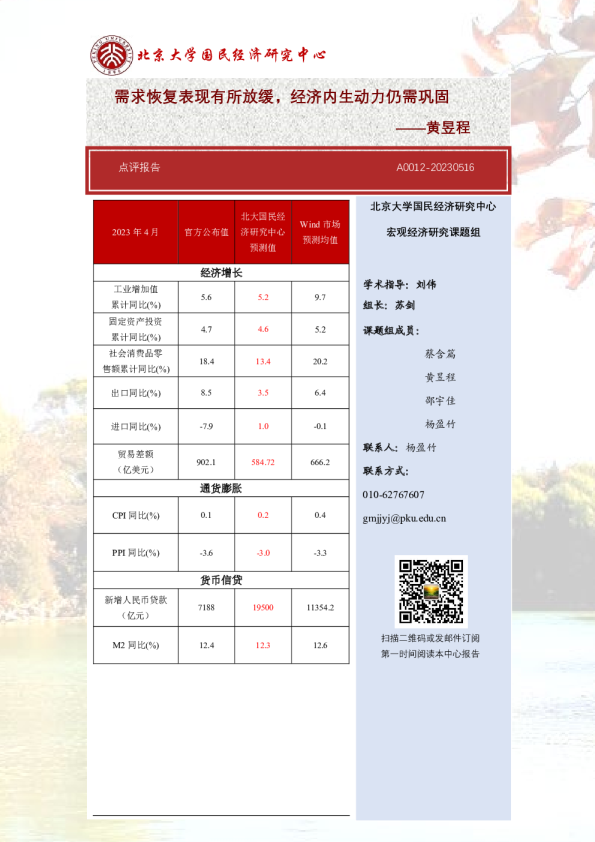The height and width of the screenshot is (842, 595).
Task: Click the 官方公布值 column header
Action: [x=206, y=232]
